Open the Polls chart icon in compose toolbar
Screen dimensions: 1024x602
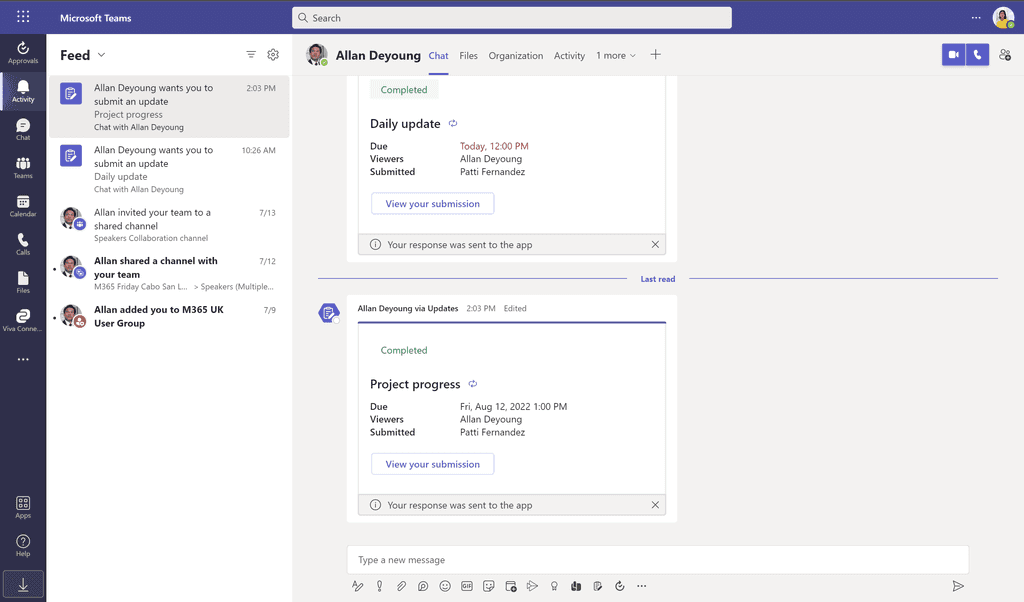(576, 586)
